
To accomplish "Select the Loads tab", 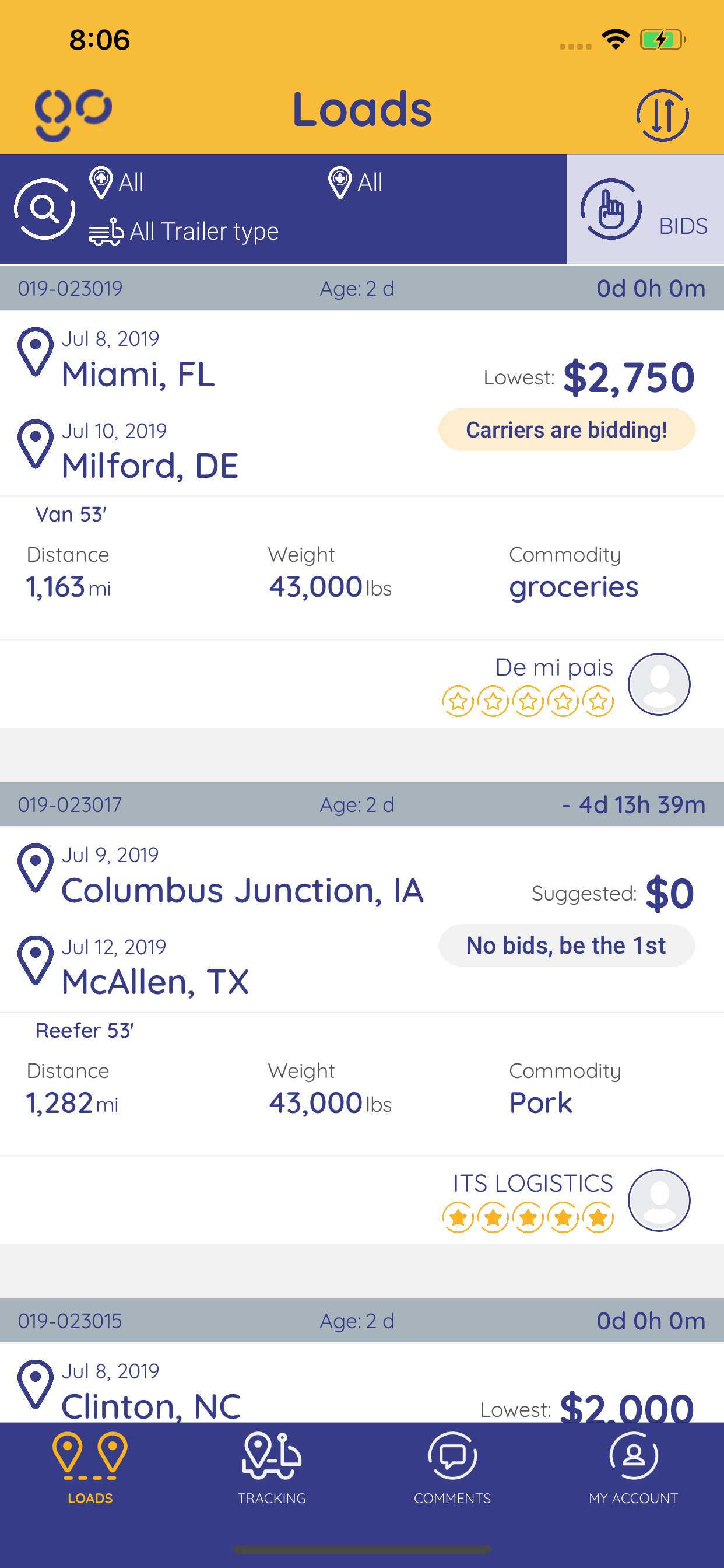I will point(90,1468).
